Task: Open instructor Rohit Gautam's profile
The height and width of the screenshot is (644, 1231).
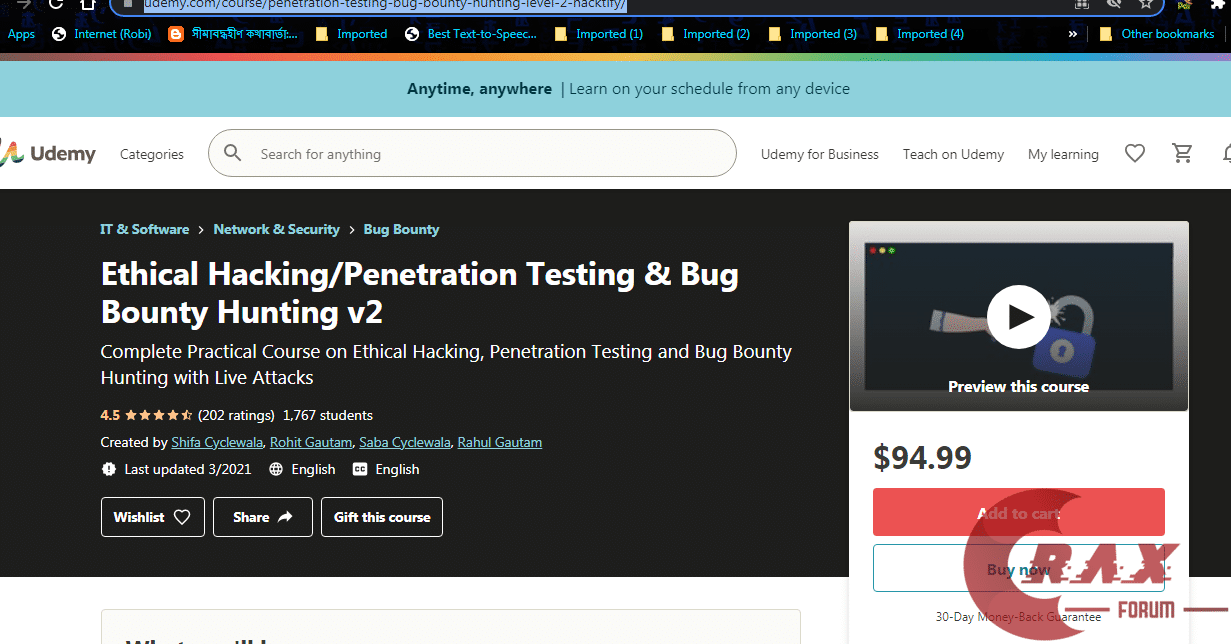Action: (x=311, y=442)
